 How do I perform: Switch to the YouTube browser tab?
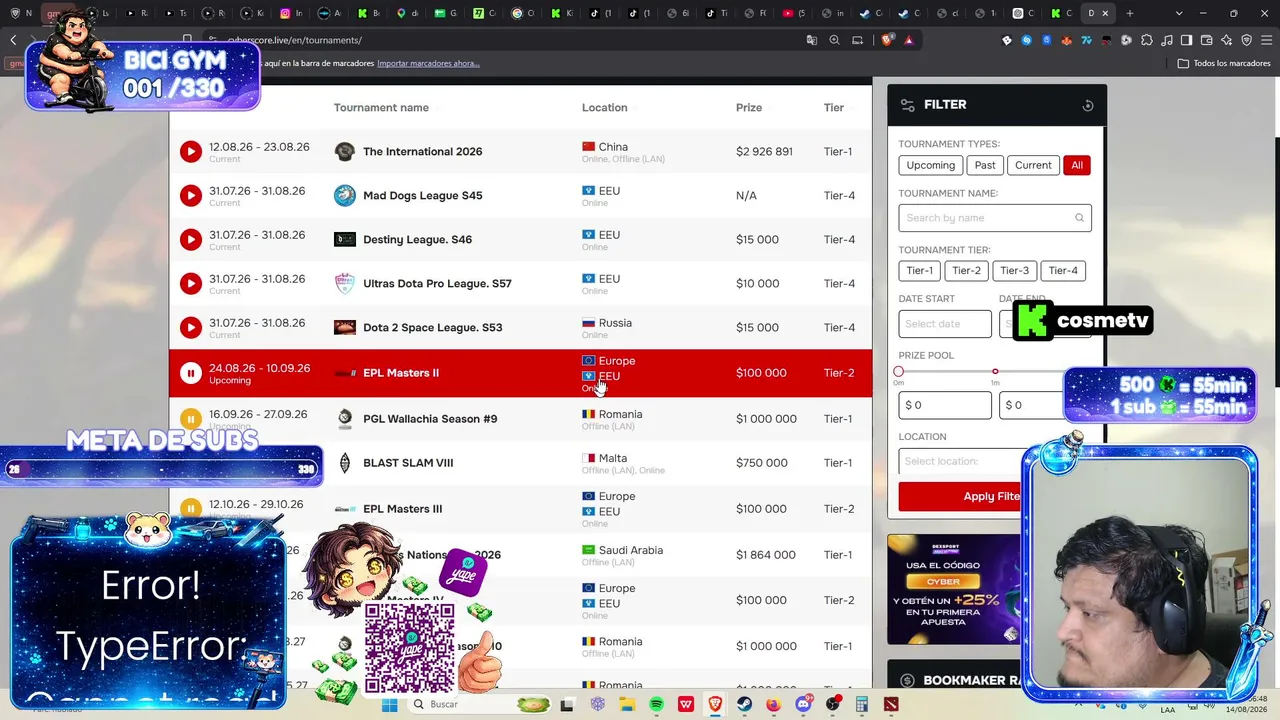pyautogui.click(x=794, y=13)
